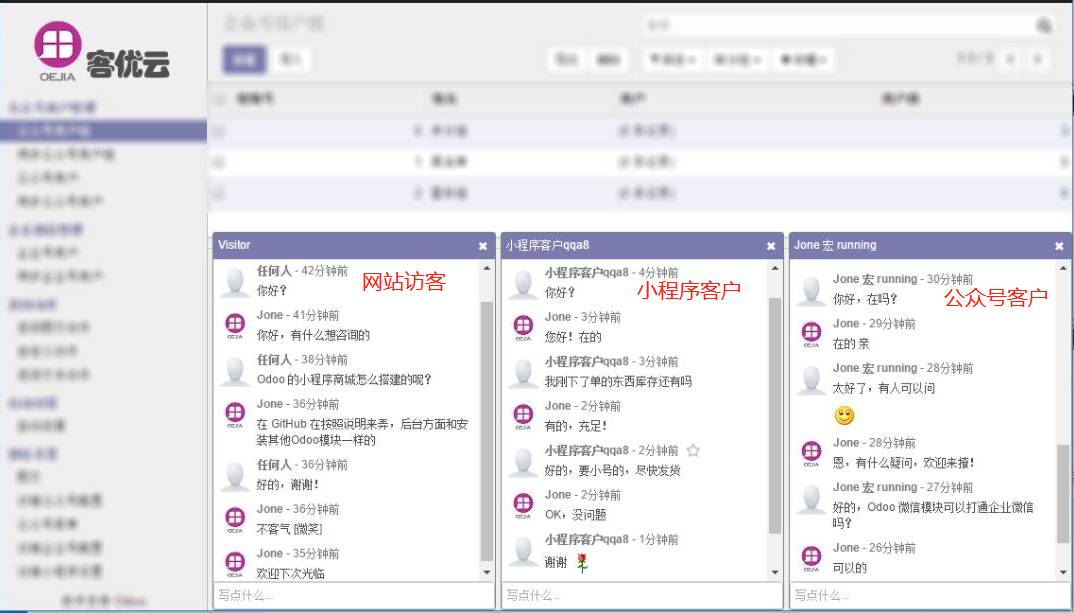Viewport: 1074px width, 613px height.
Task: Go to the previous page with the pager arrow
Action: coord(1010,59)
